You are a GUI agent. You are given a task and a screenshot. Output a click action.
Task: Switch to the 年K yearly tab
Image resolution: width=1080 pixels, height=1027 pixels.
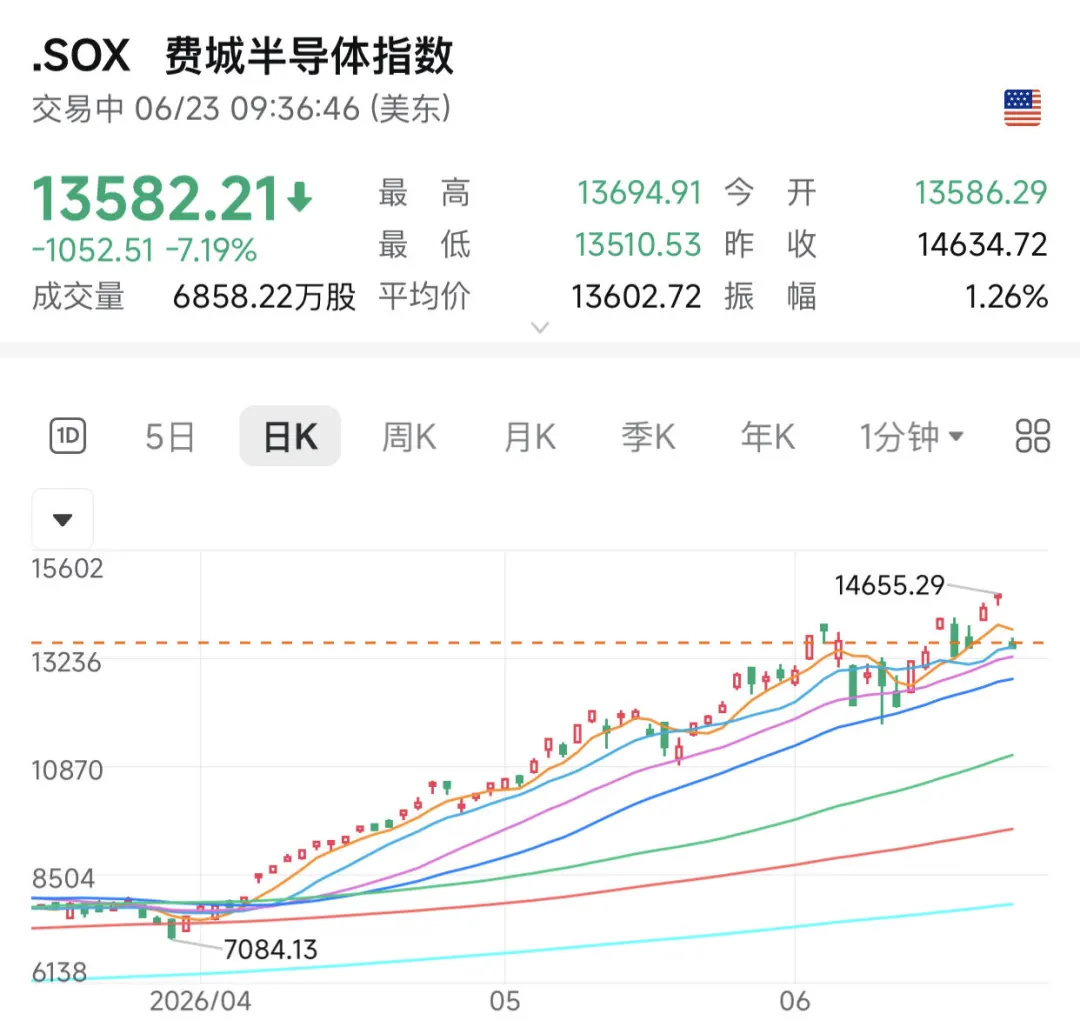tap(768, 437)
